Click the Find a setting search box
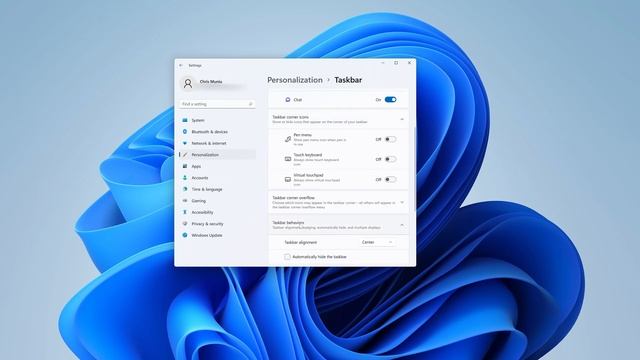This screenshot has width=640, height=360. [217, 104]
